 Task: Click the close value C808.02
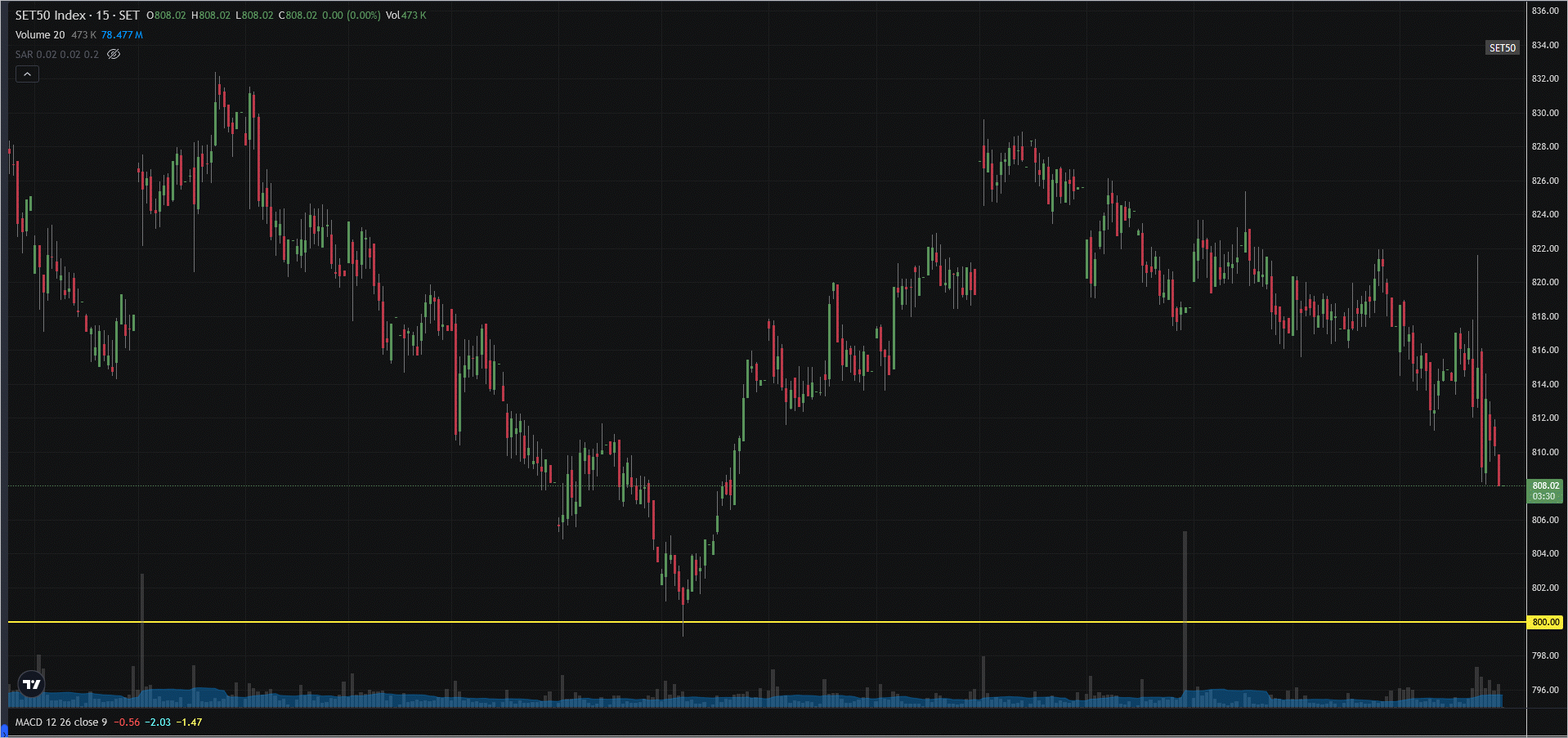298,16
